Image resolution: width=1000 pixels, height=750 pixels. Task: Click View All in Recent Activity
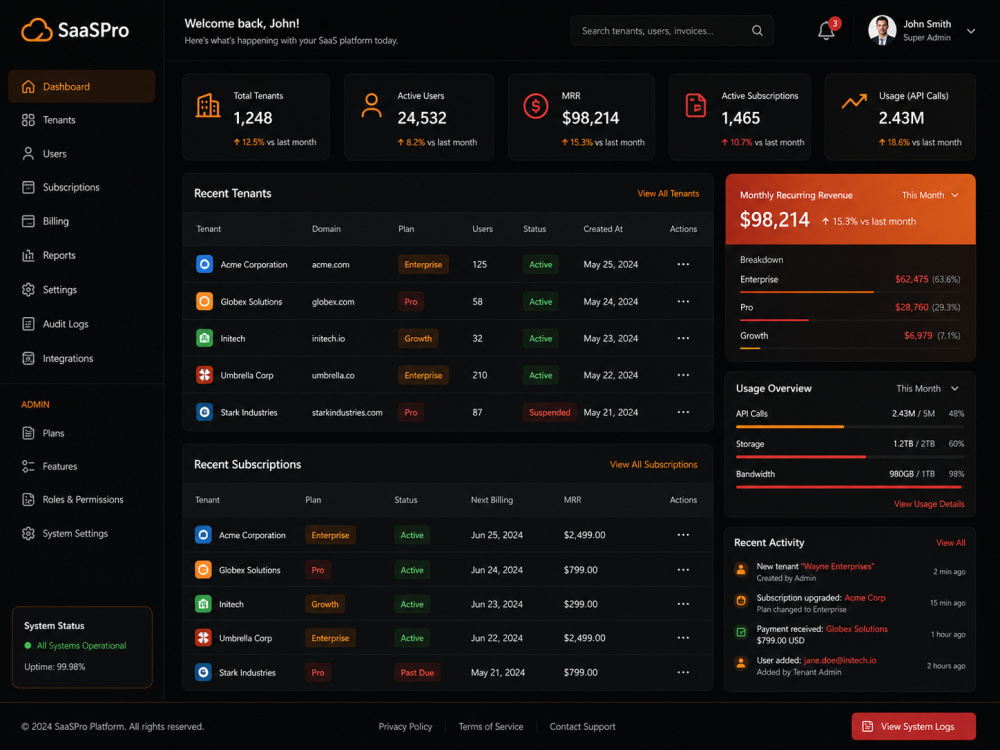[x=950, y=543]
